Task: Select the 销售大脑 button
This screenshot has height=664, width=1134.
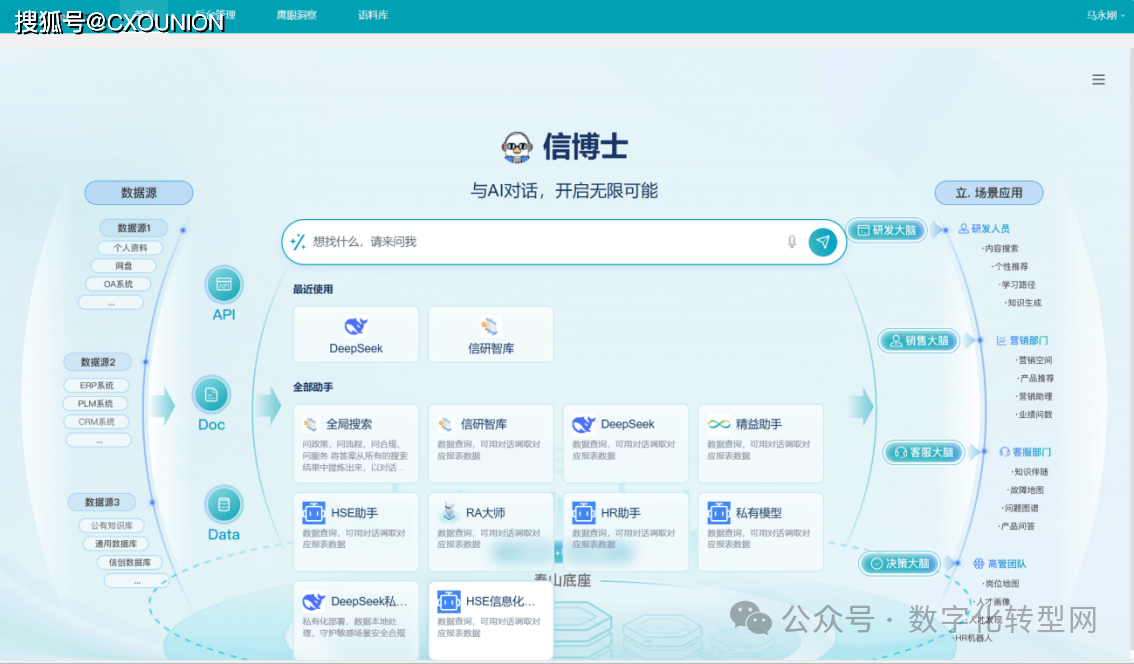Action: tap(918, 341)
